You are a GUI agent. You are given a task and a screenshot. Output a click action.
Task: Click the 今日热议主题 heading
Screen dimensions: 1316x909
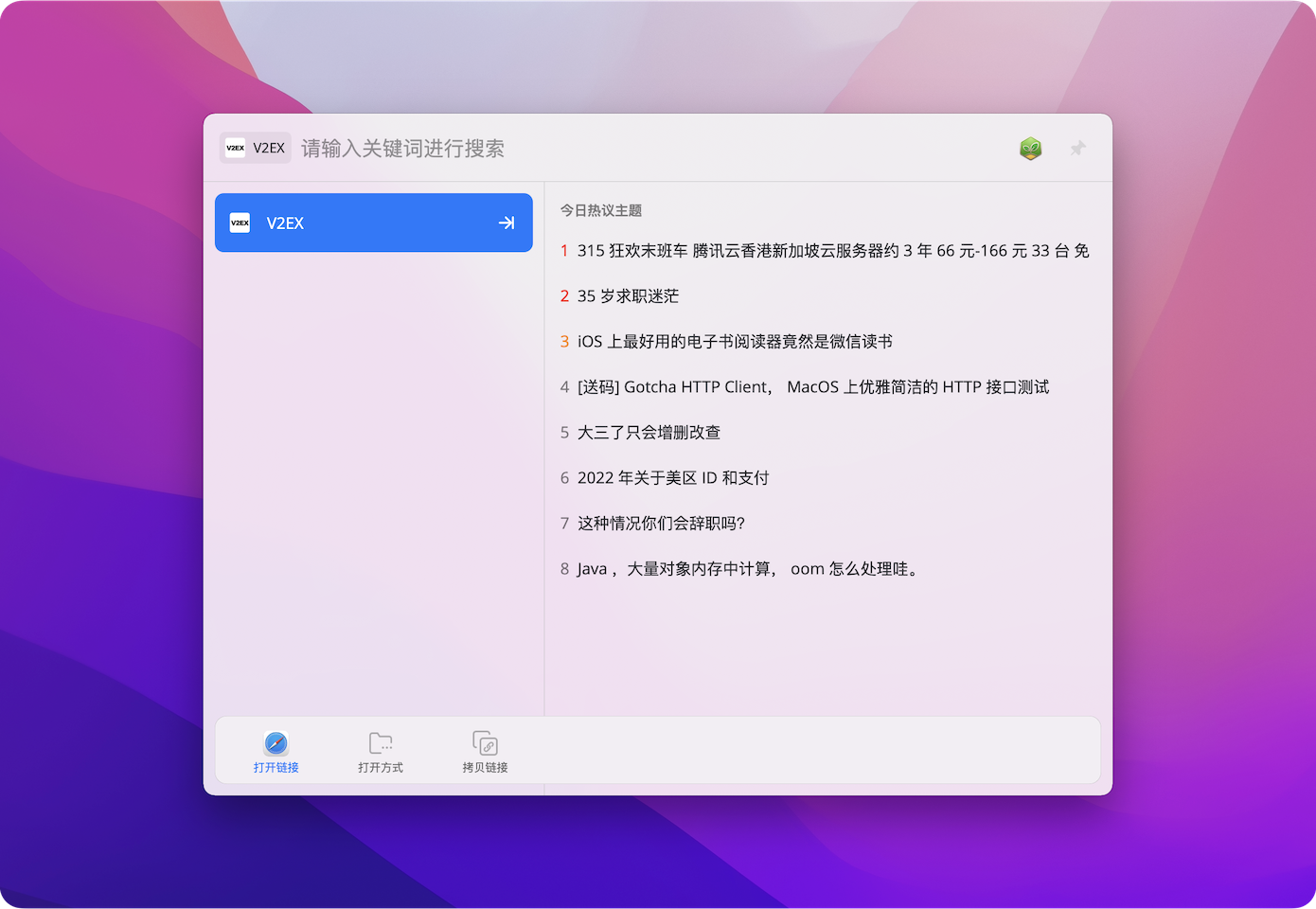pyautogui.click(x=601, y=210)
